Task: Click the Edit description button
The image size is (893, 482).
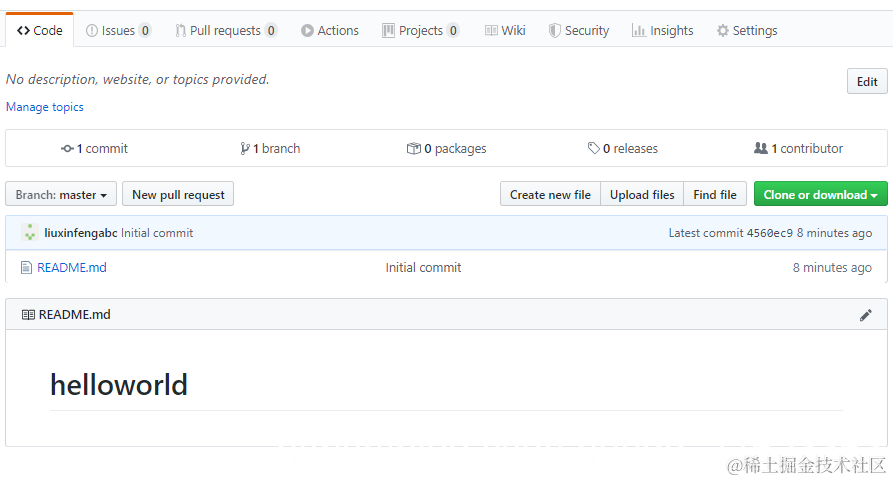Action: [867, 81]
